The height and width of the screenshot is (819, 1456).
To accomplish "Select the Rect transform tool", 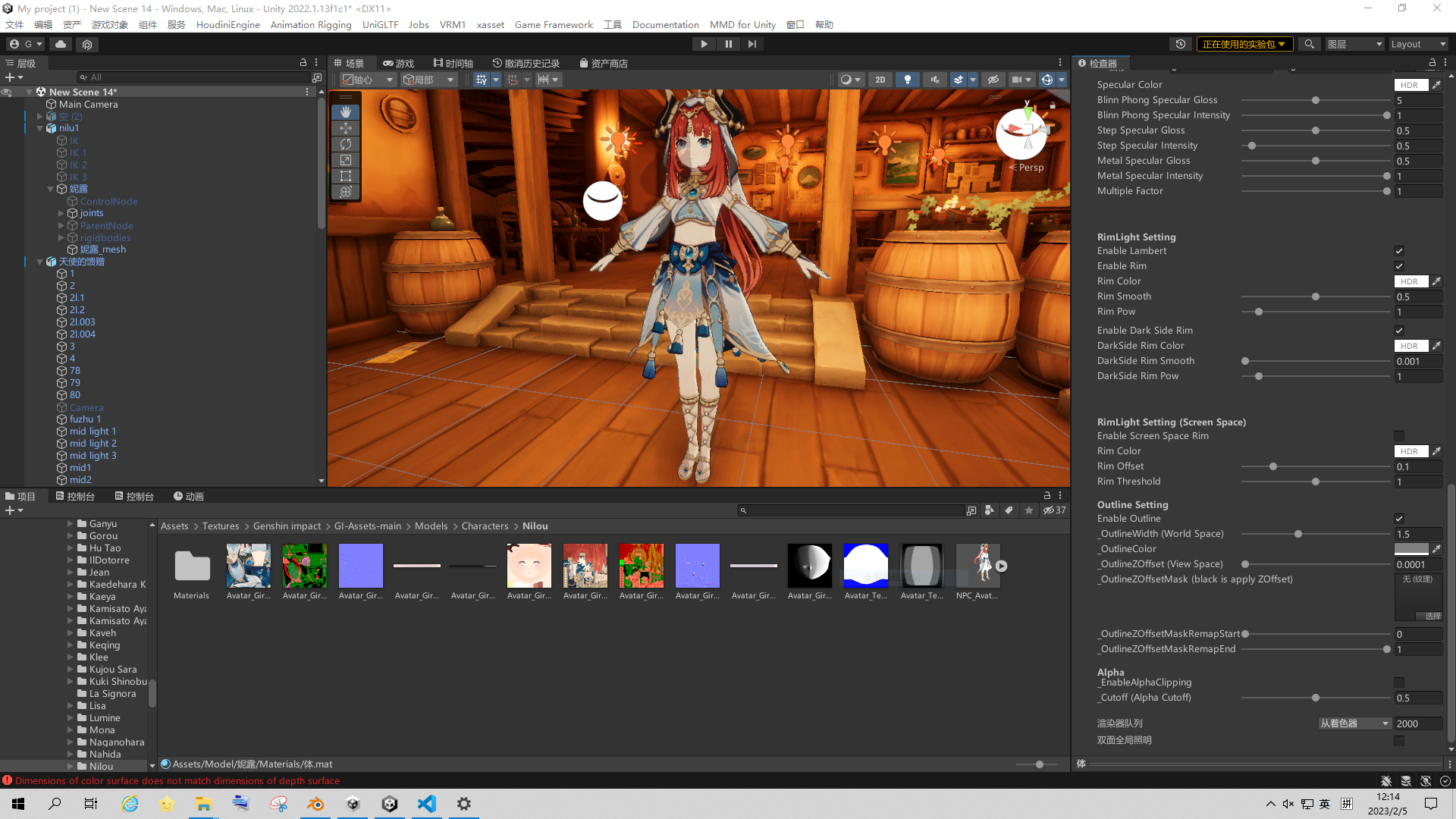I will tap(346, 176).
